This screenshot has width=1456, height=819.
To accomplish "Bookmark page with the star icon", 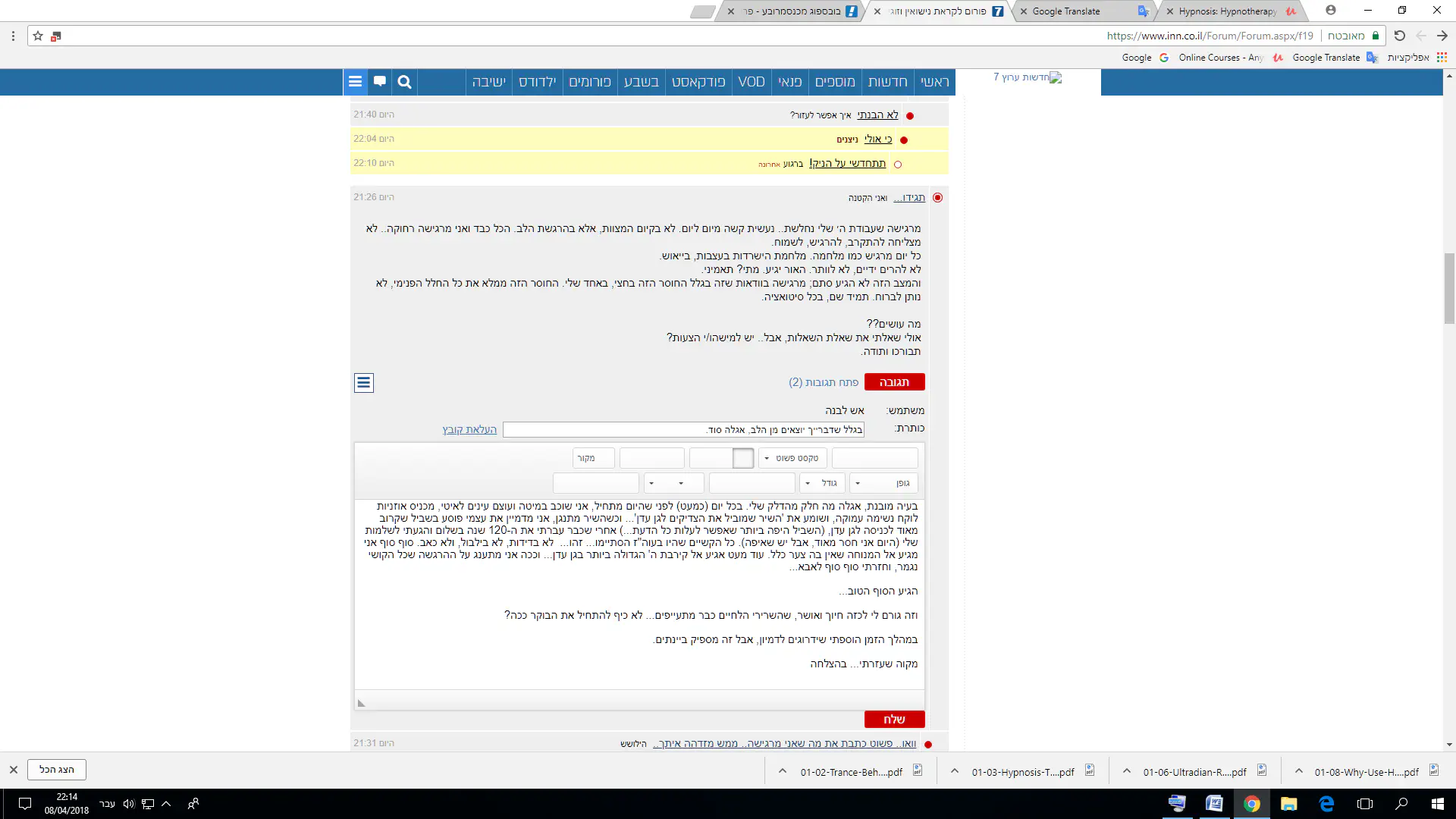I will 38,36.
